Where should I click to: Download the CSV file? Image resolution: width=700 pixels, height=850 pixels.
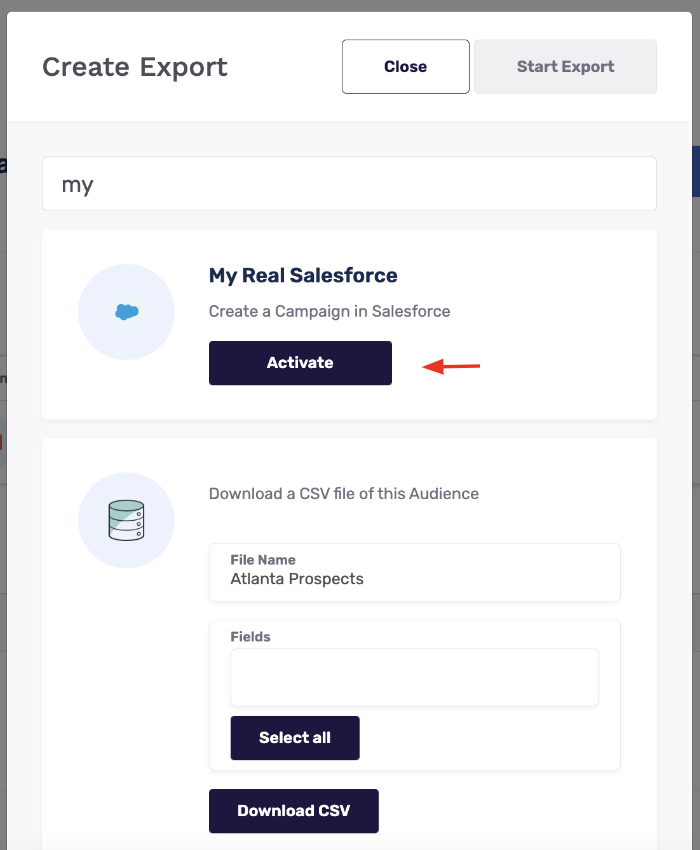pos(293,811)
